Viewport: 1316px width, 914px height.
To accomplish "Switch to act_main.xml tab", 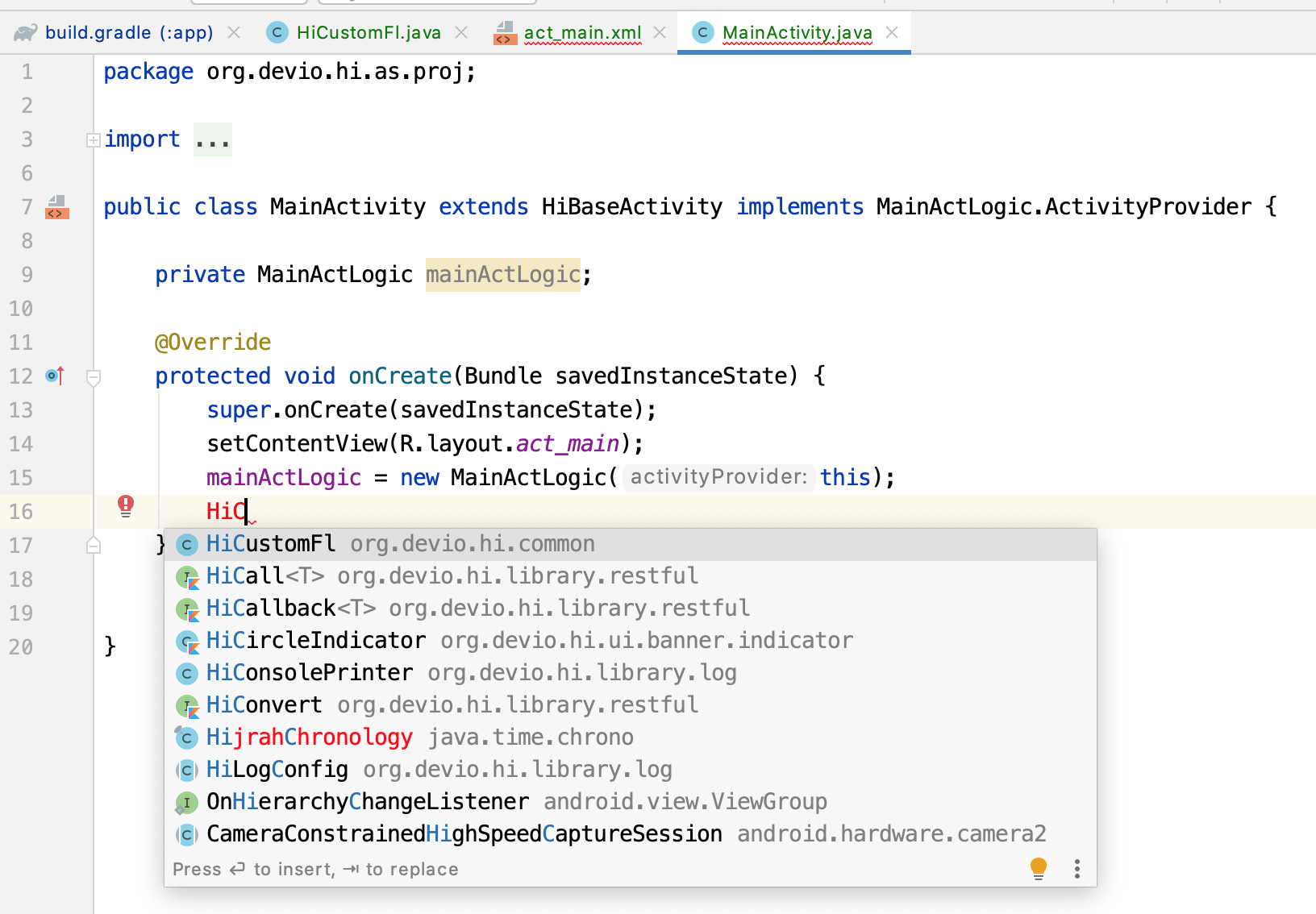I will (x=582, y=32).
